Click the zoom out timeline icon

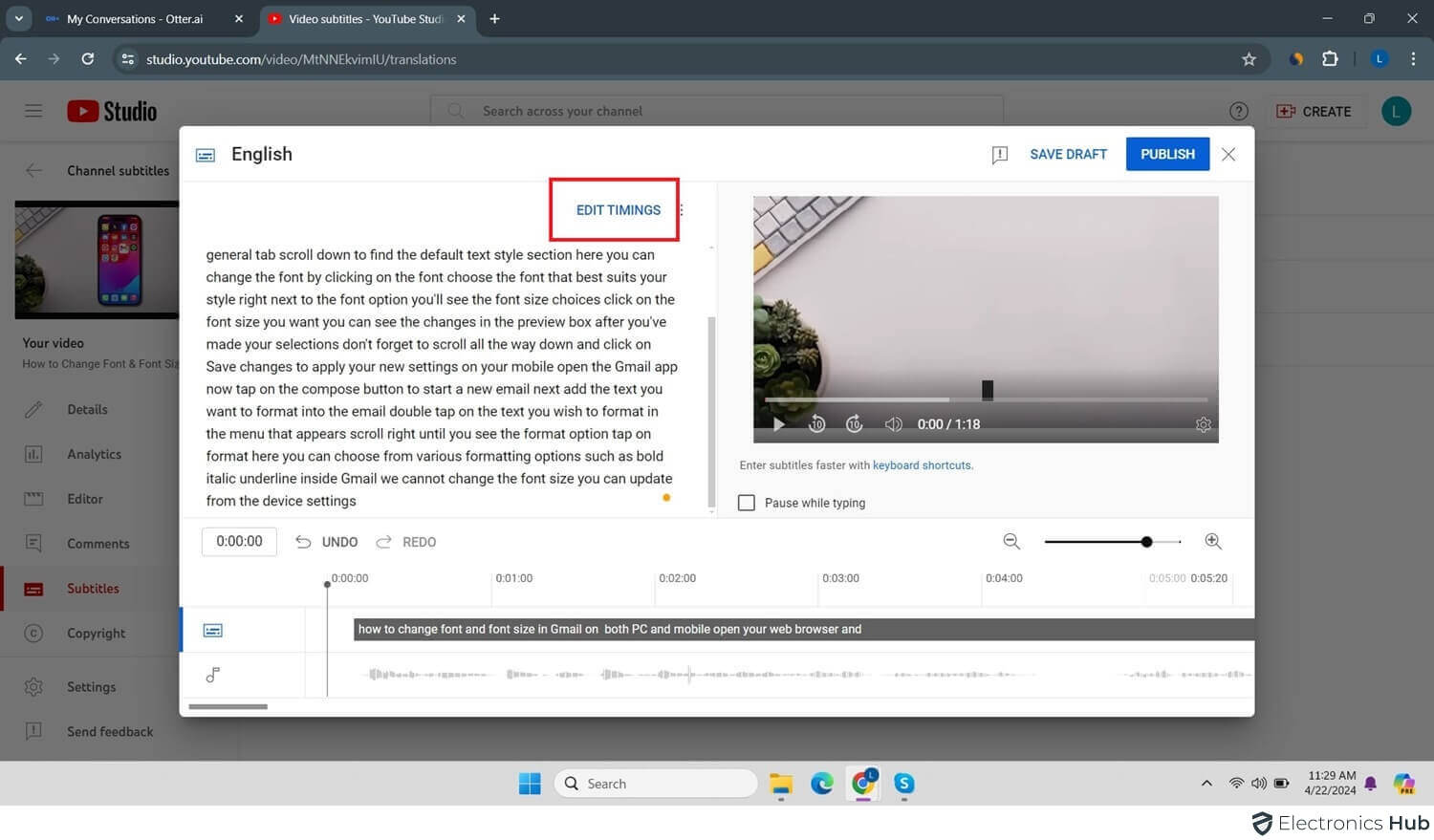click(1010, 542)
